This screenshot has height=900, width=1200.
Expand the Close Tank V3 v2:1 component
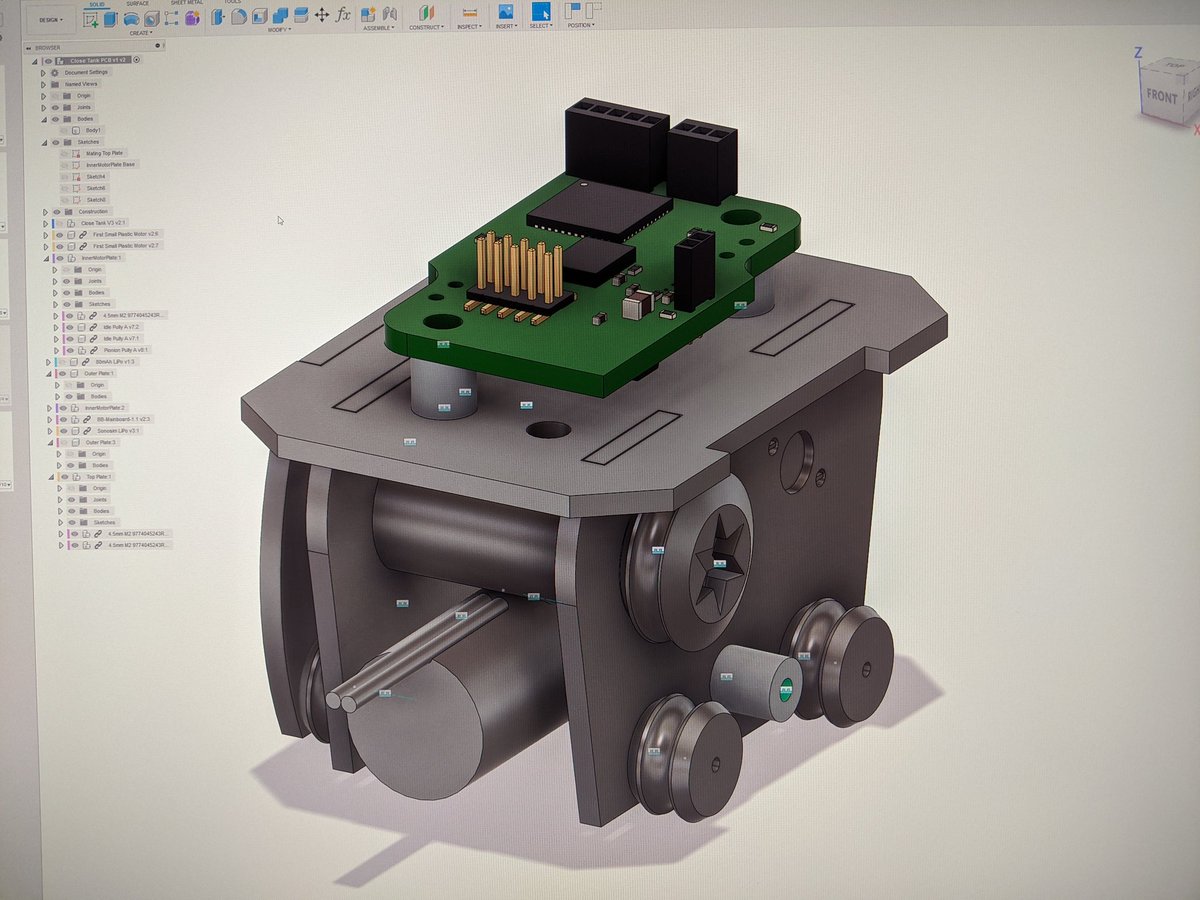(x=45, y=223)
